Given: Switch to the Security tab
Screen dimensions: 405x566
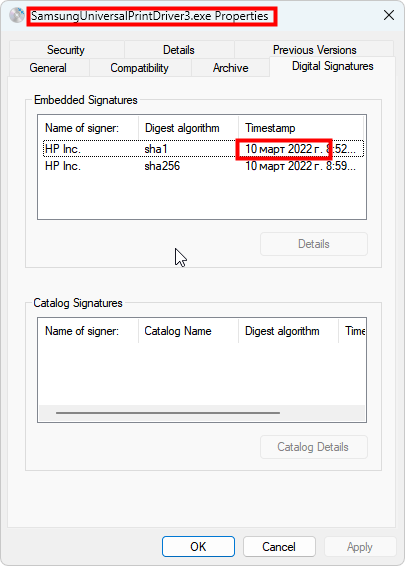Looking at the screenshot, I should (x=66, y=50).
